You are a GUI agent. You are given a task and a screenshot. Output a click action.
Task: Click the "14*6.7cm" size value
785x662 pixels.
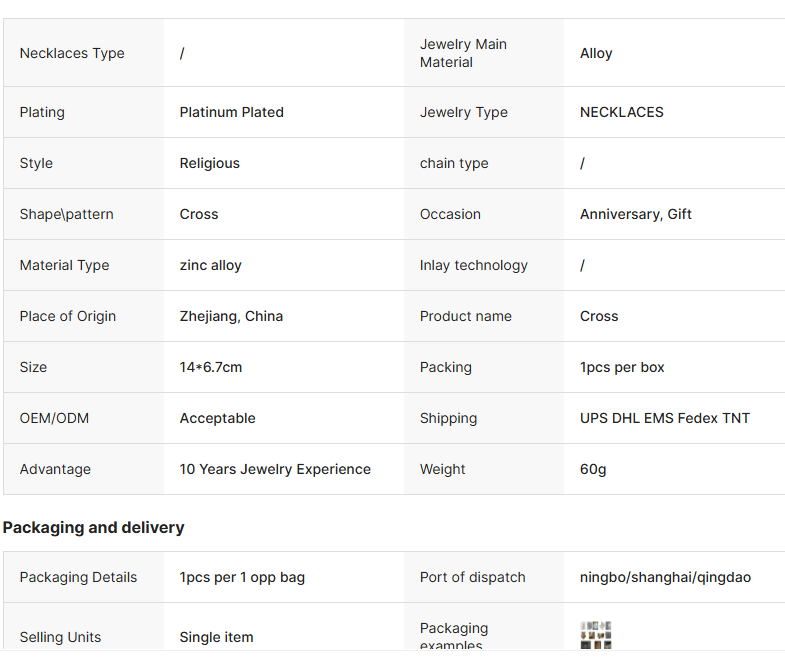[210, 367]
